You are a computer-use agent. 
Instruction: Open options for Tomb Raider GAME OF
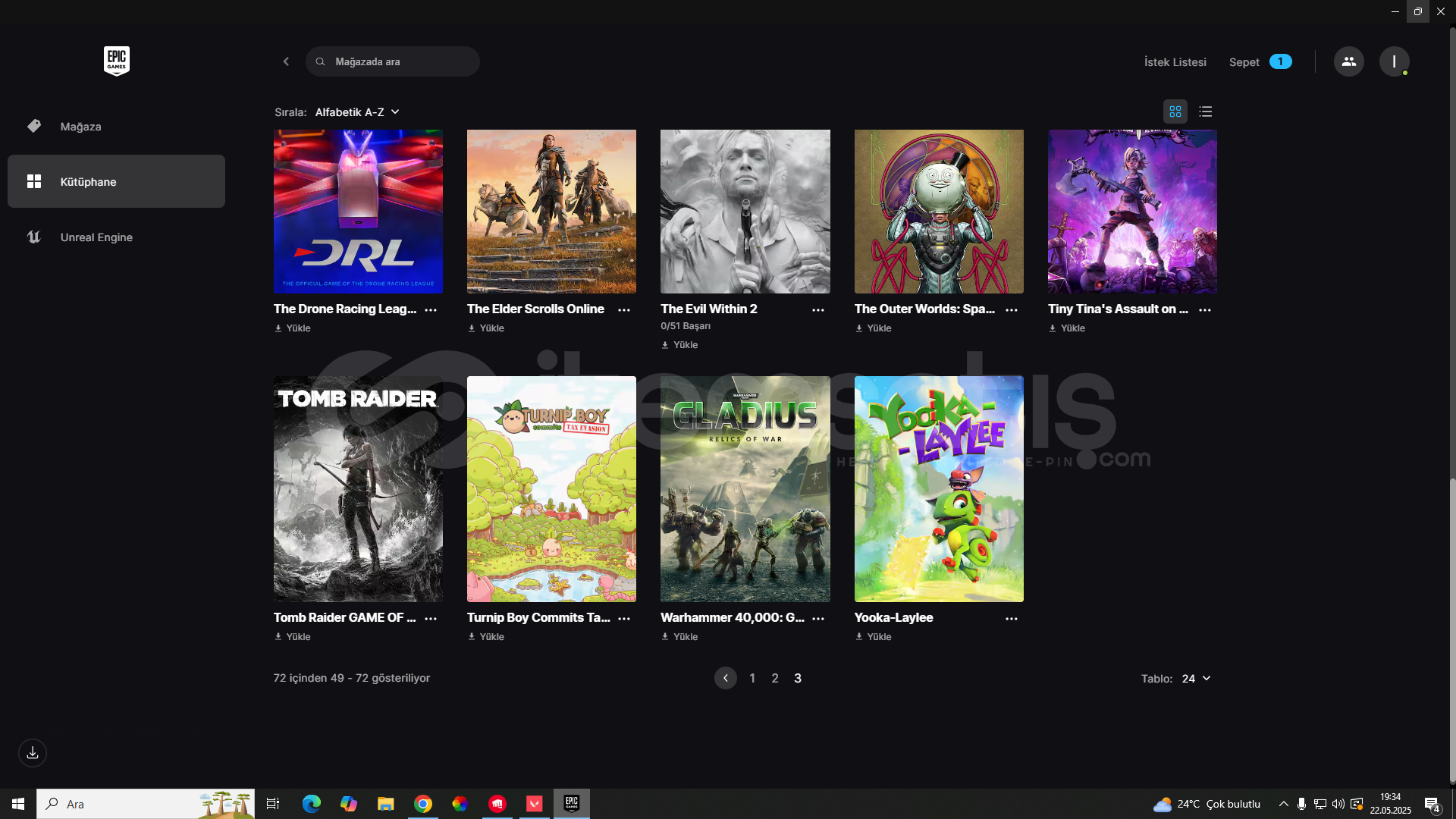pyautogui.click(x=431, y=618)
